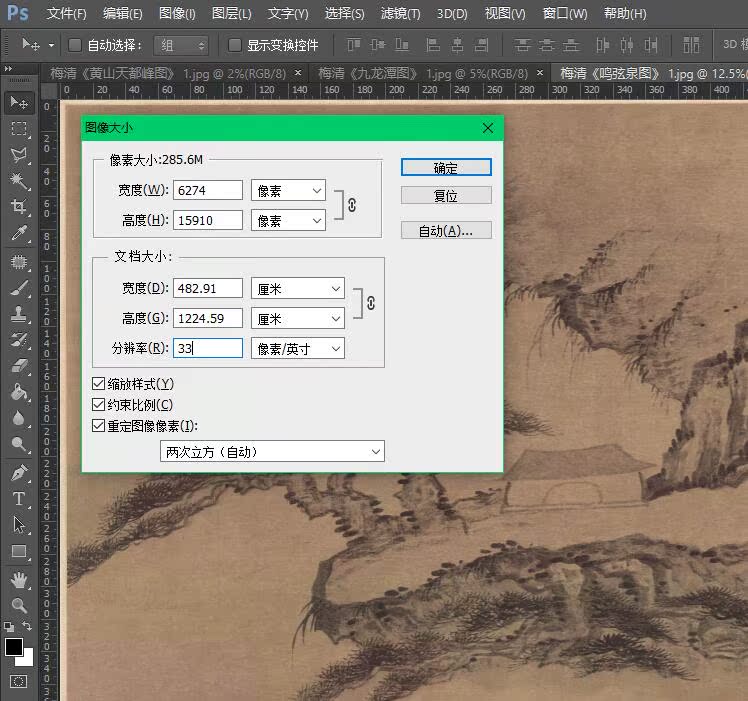Click the white background color swatch
Viewport: 748px width, 701px height.
tap(27, 659)
